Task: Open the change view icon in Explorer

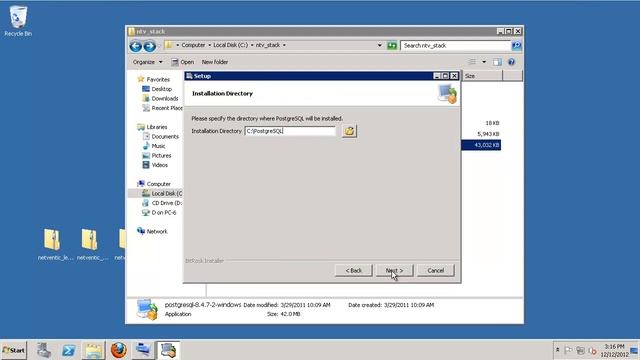Action: tap(472, 62)
